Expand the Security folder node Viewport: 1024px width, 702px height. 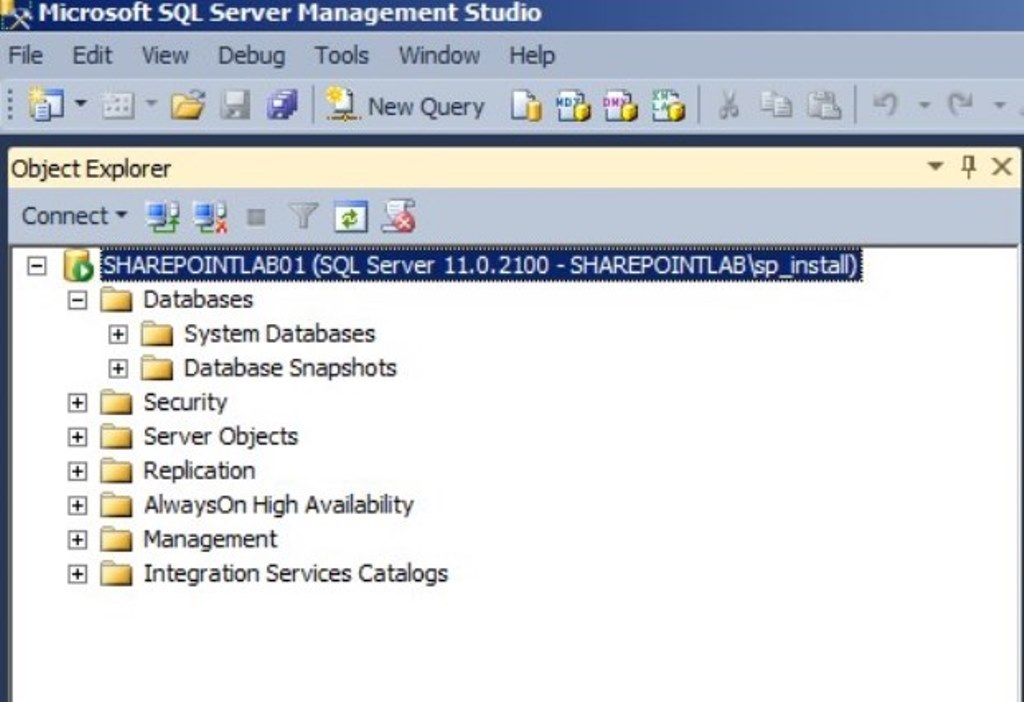[78, 403]
